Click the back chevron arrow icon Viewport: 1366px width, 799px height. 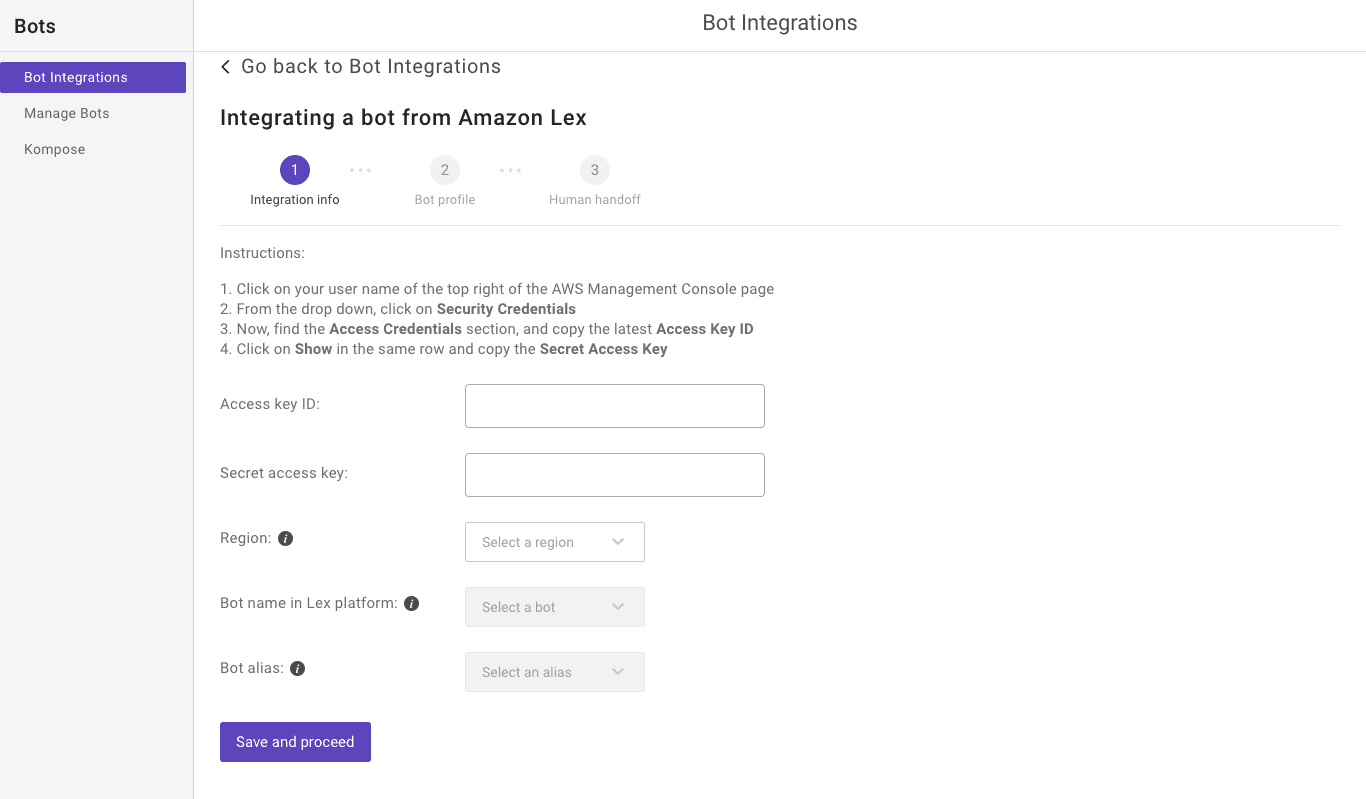pyautogui.click(x=224, y=66)
